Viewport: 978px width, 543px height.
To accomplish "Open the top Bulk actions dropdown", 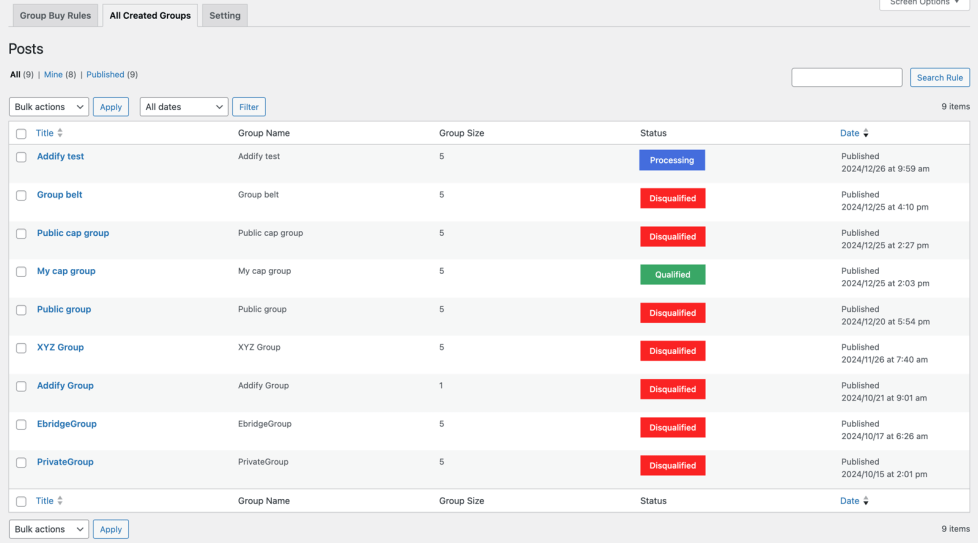I will pyautogui.click(x=49, y=107).
